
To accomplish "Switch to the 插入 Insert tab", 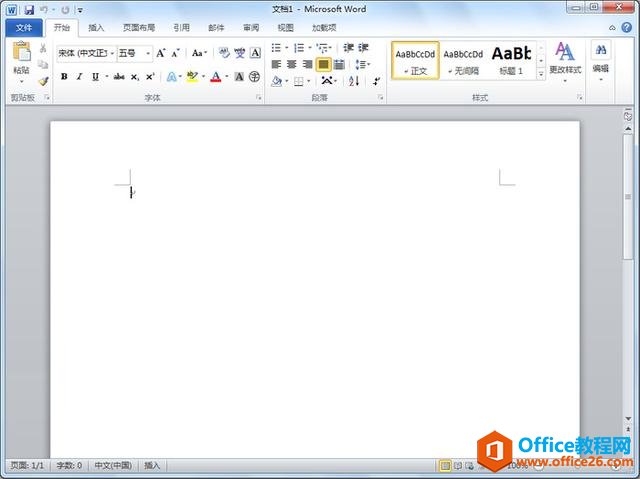I will tap(96, 28).
